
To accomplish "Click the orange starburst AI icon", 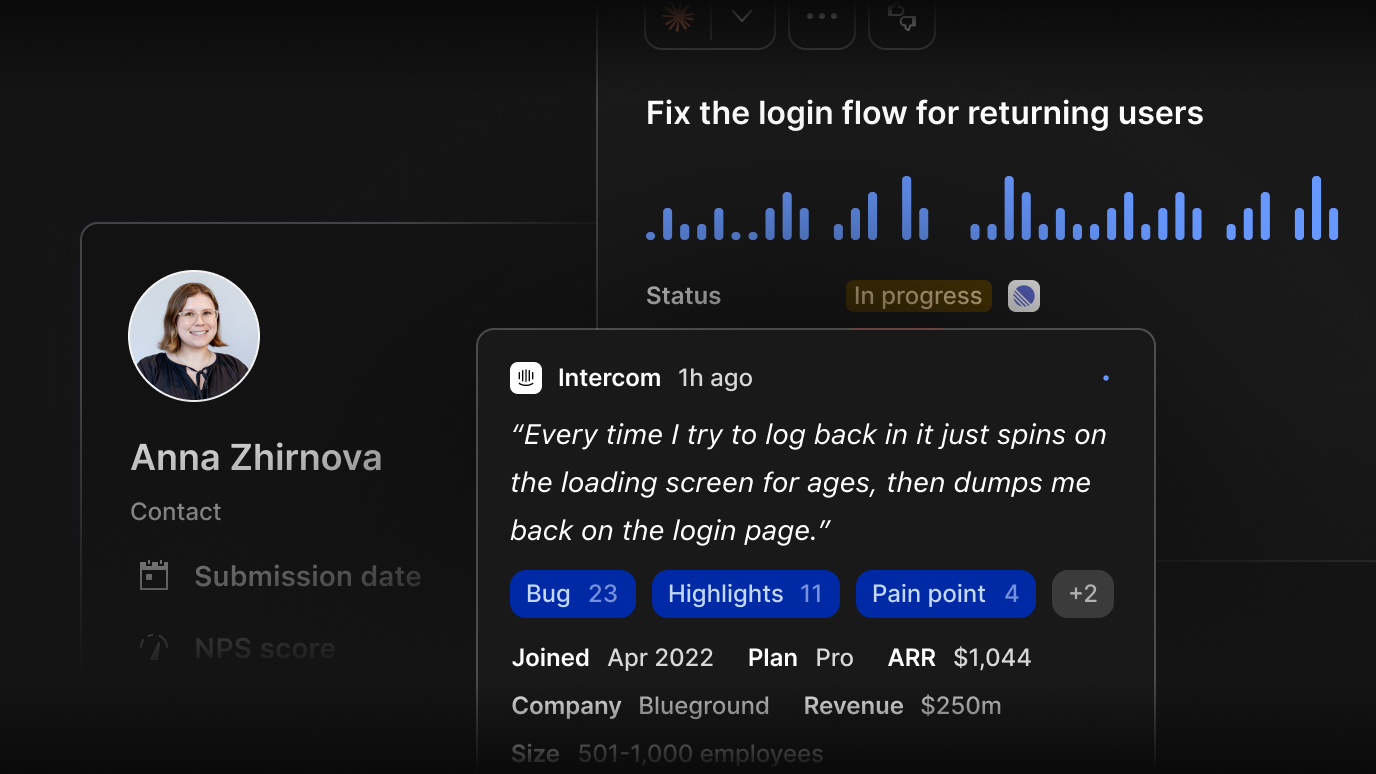I will click(x=678, y=17).
